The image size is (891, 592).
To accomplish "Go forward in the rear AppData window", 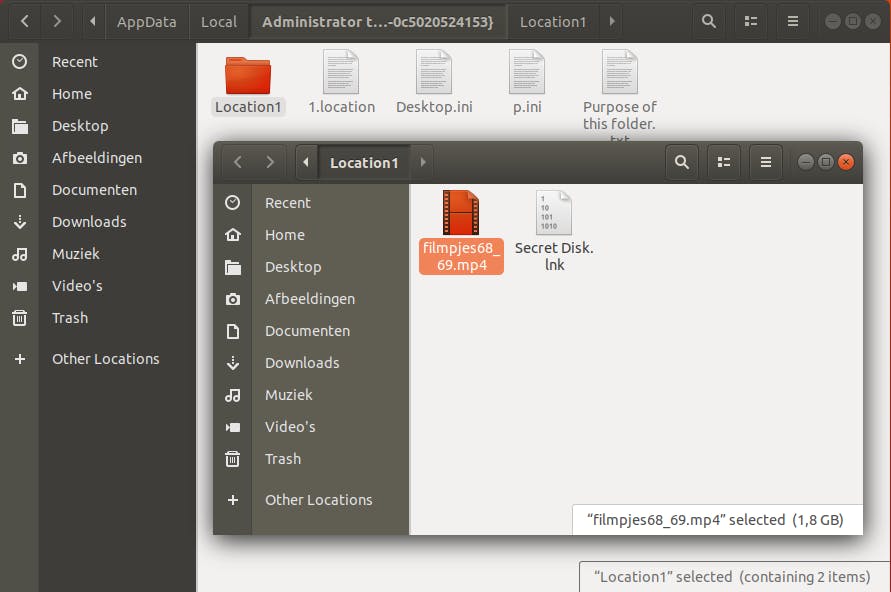I will point(56,22).
